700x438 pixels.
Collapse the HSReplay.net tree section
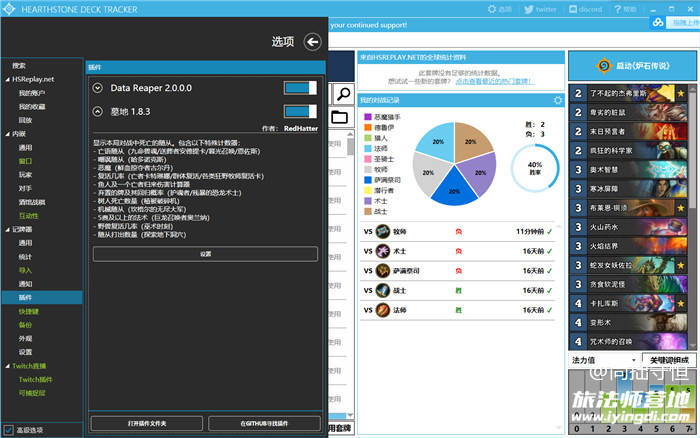tap(8, 79)
